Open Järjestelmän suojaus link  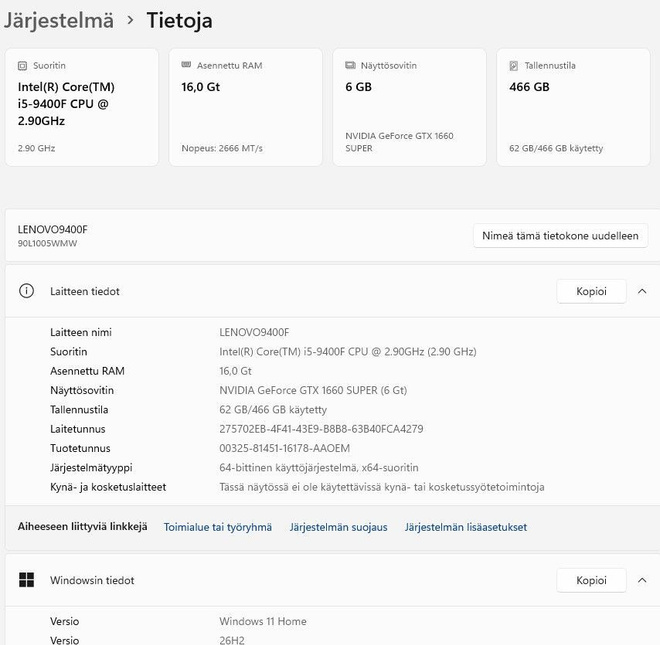[x=338, y=527]
